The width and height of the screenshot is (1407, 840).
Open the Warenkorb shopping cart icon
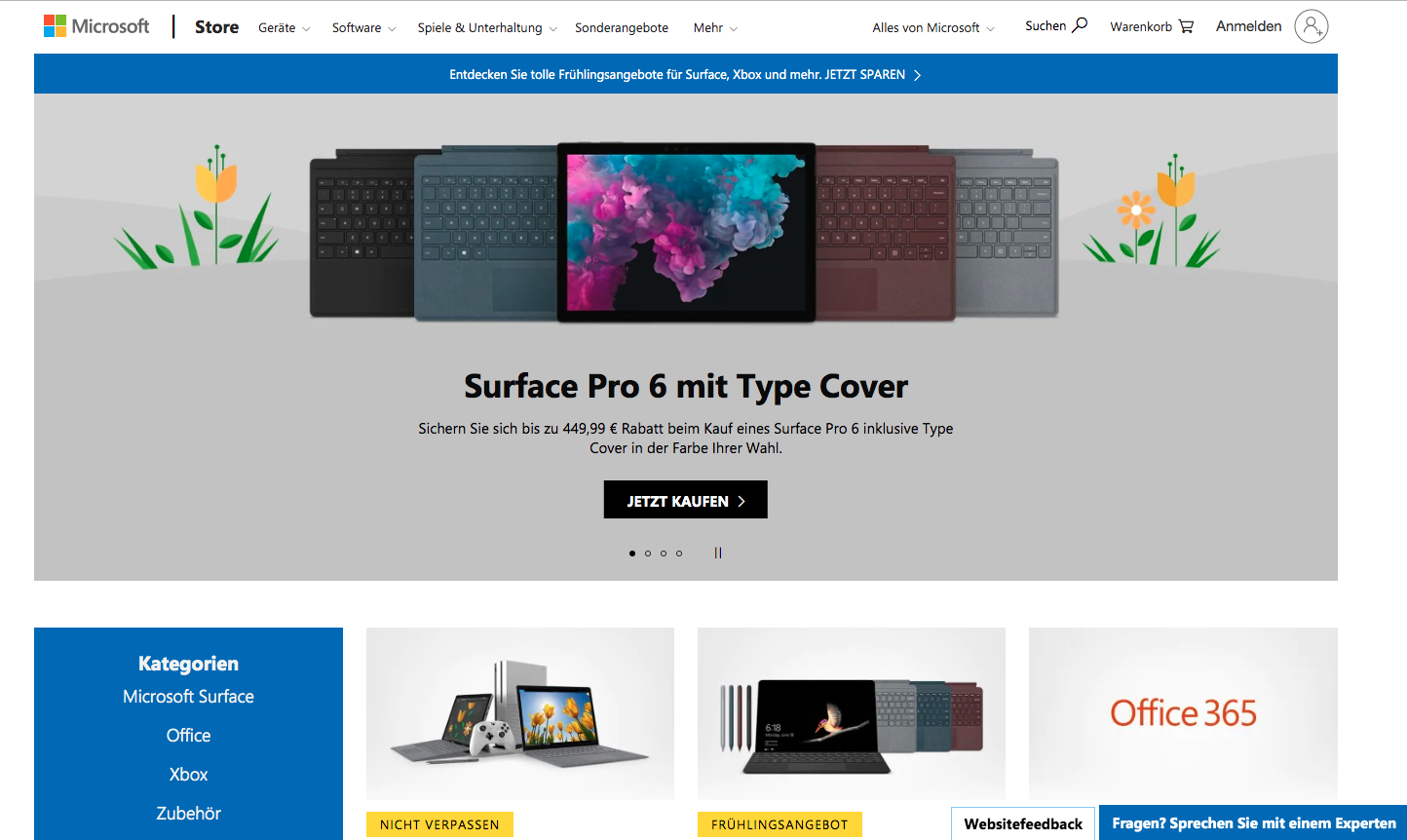1186,26
